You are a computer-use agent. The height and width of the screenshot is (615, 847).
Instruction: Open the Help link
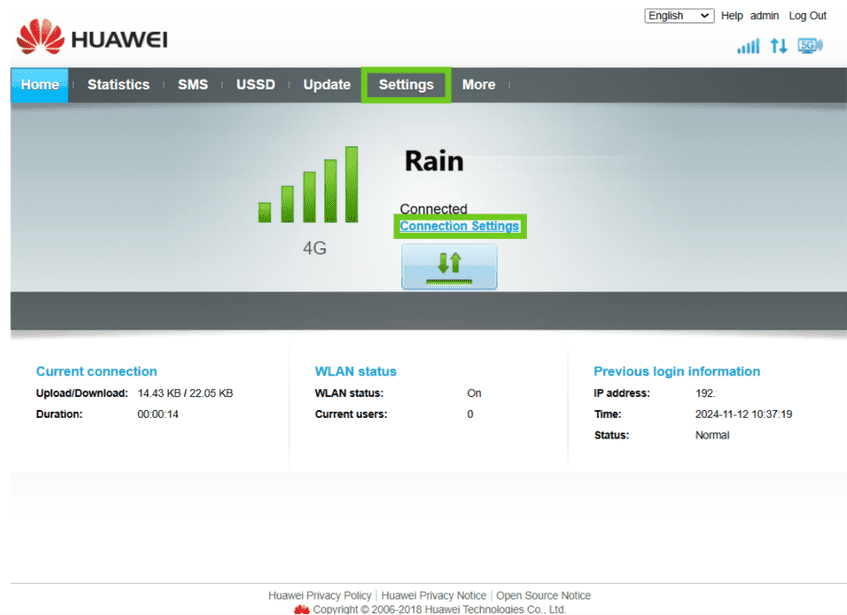point(732,16)
